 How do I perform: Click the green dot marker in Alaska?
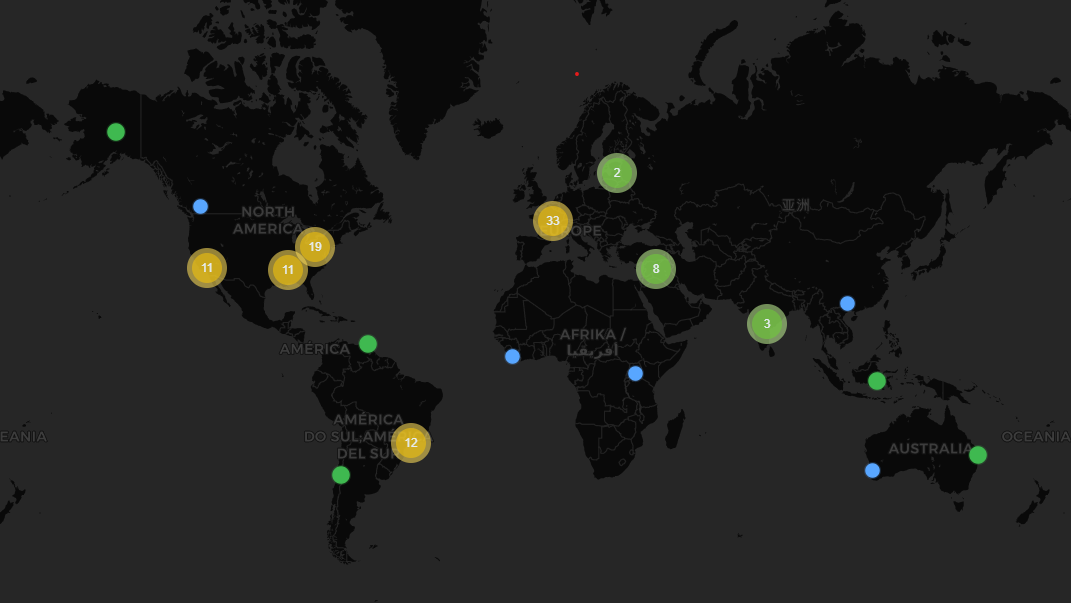click(115, 131)
